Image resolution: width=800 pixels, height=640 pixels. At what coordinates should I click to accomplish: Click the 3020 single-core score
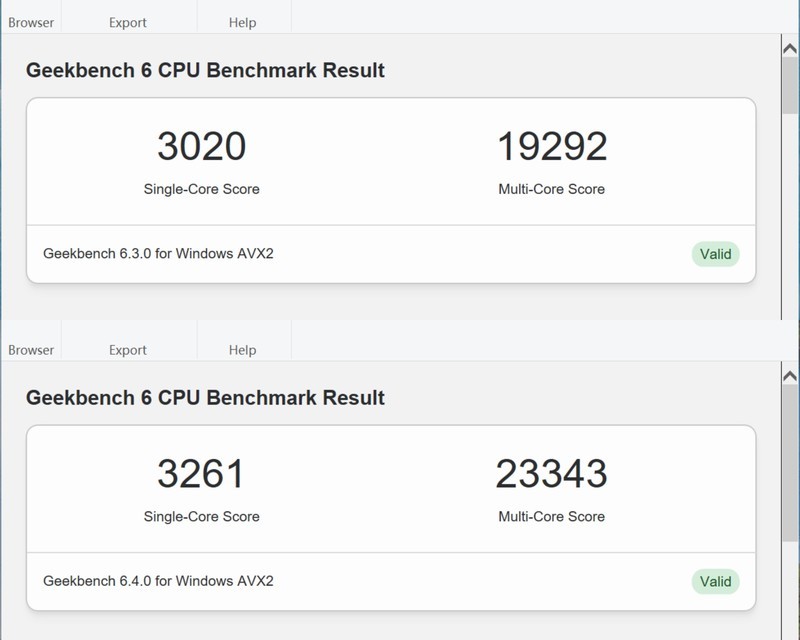(x=201, y=147)
